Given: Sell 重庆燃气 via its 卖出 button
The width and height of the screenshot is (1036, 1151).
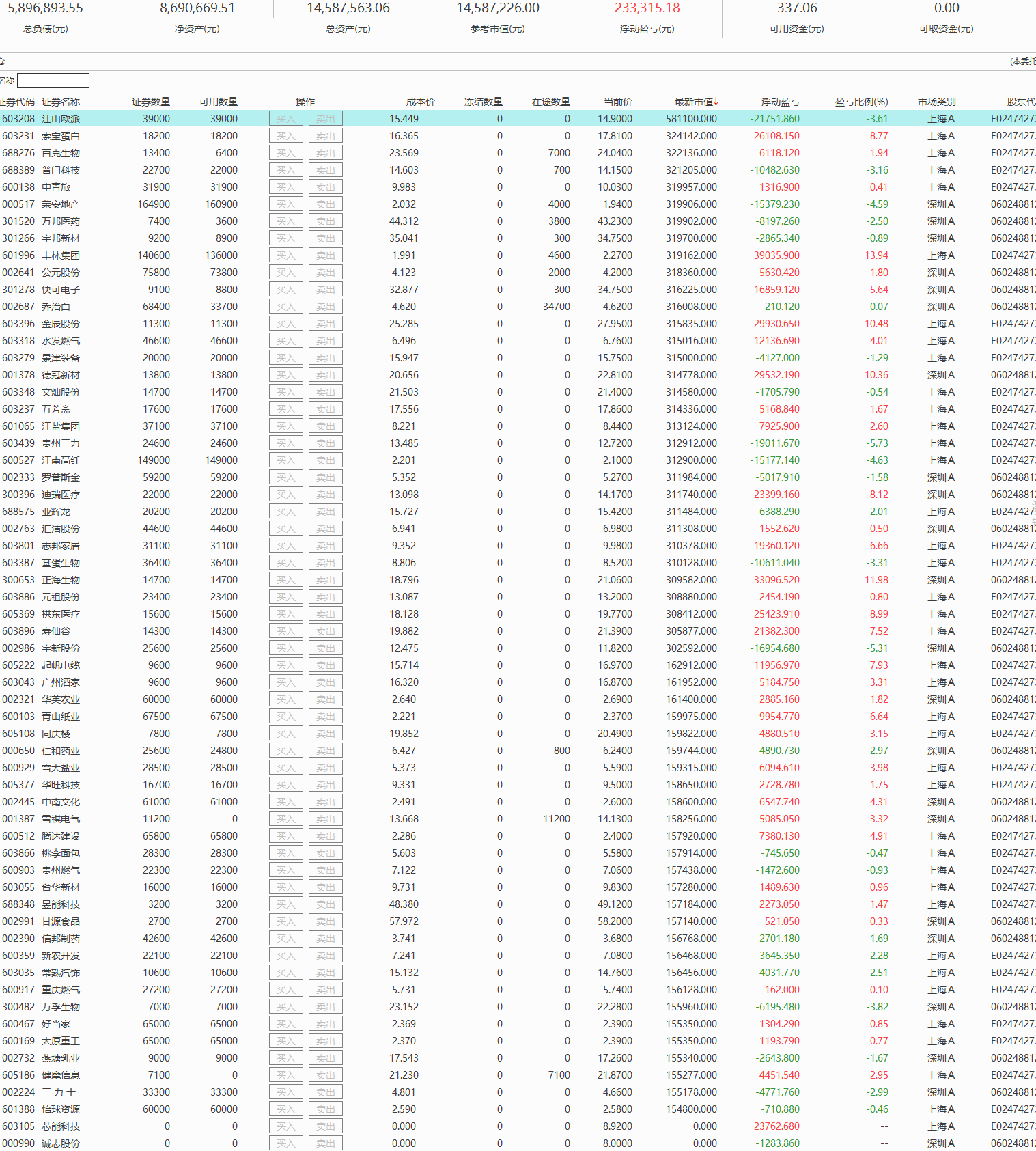Looking at the screenshot, I should [326, 990].
